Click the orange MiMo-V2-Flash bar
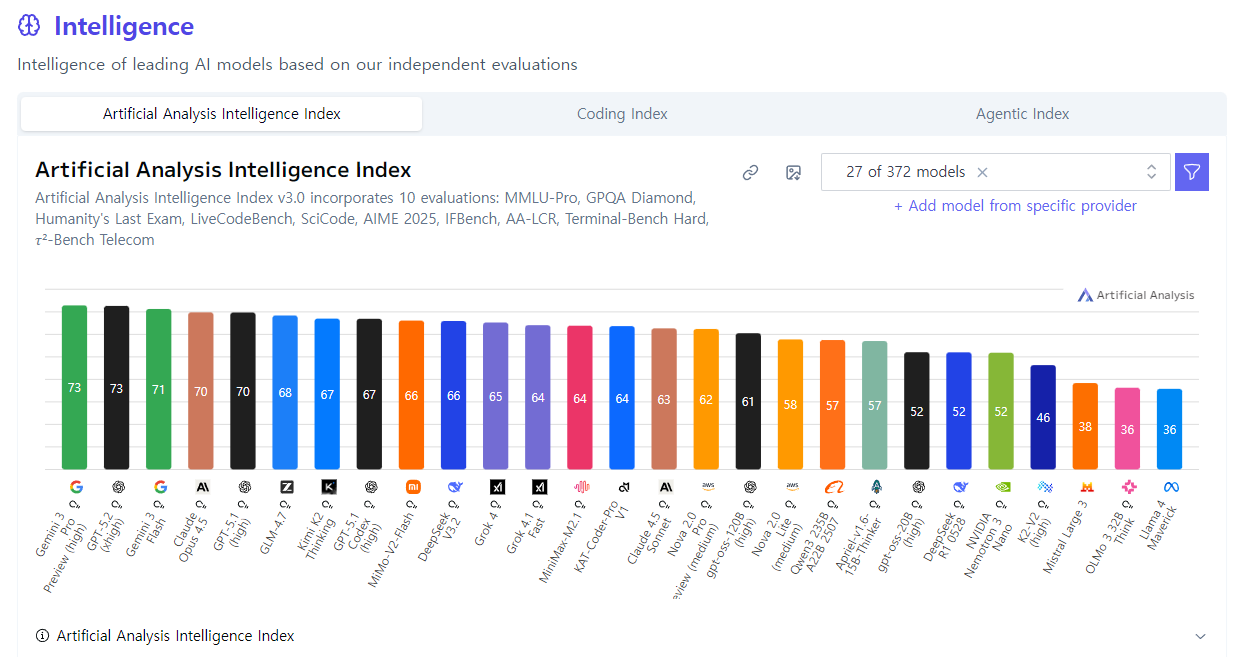The width and height of the screenshot is (1237, 657). coord(412,395)
